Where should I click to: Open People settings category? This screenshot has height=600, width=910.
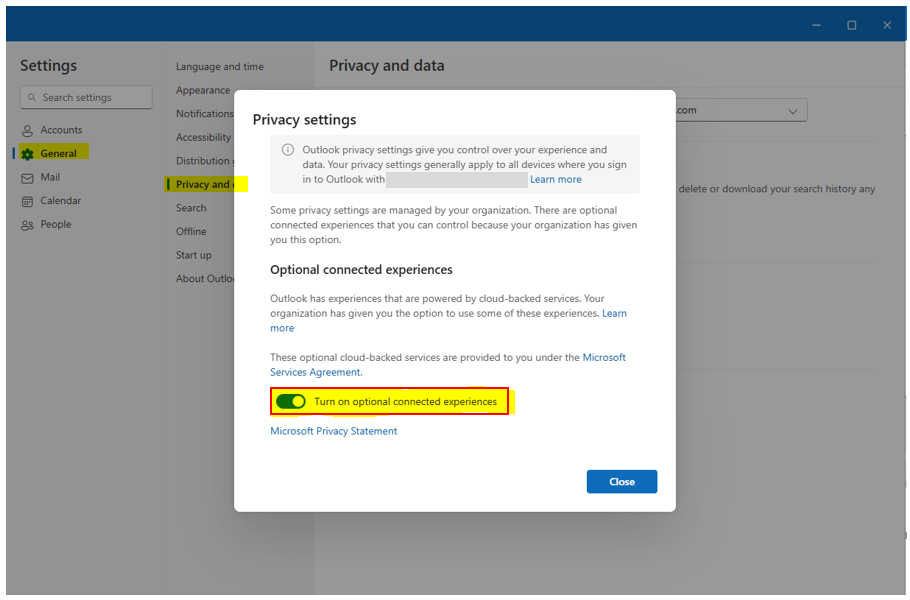point(46,225)
